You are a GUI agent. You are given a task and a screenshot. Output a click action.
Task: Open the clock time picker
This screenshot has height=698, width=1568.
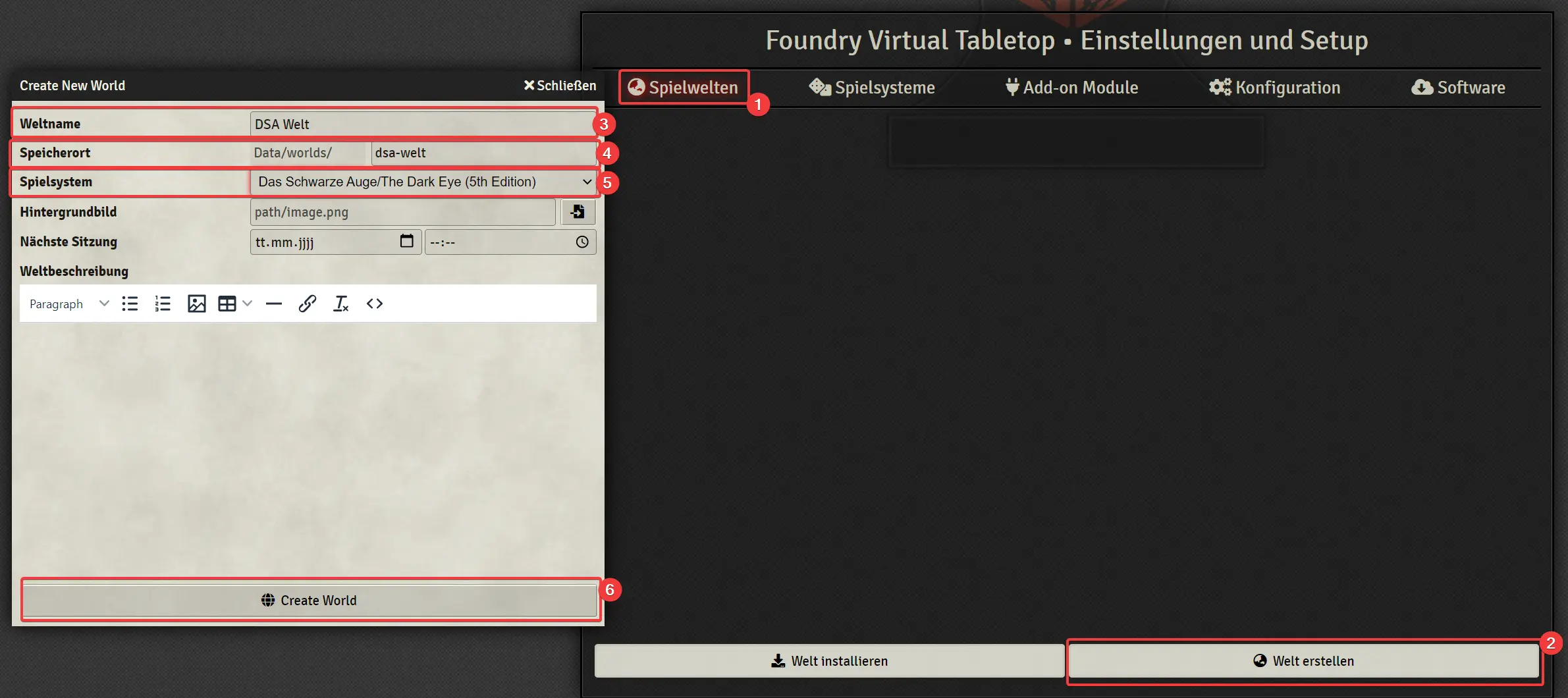[x=582, y=242]
